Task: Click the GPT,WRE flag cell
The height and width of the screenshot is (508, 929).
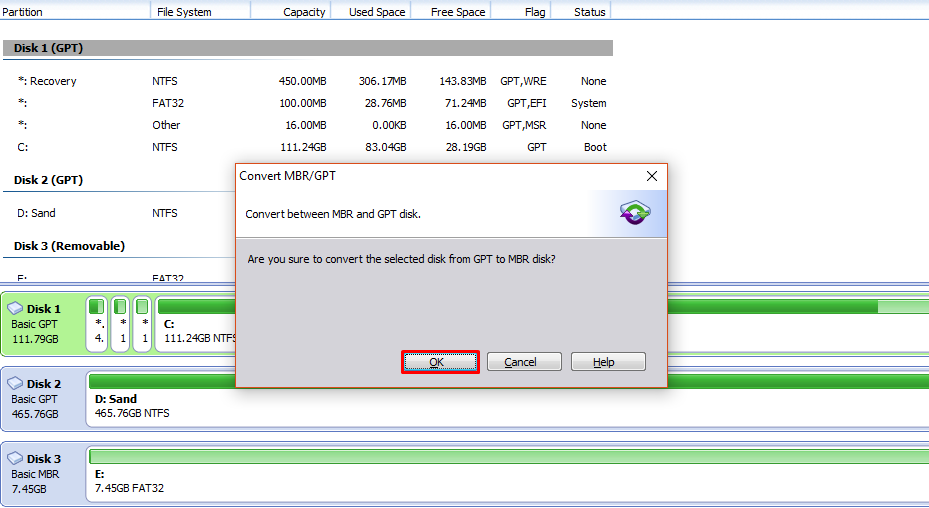Action: [523, 81]
